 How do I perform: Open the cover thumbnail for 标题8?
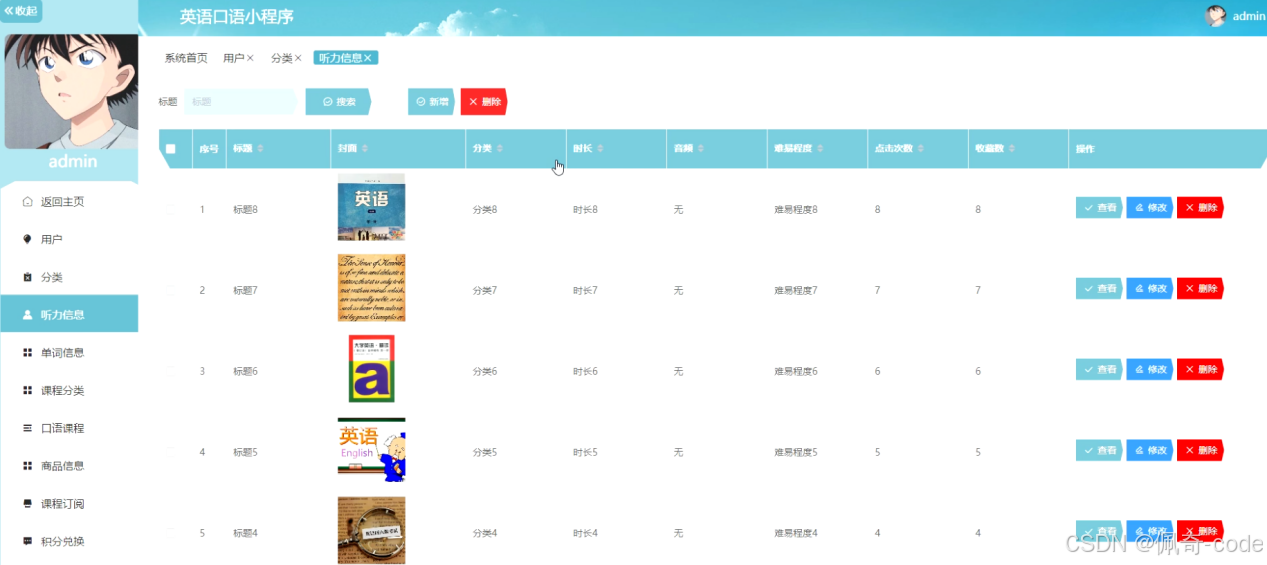tap(371, 207)
